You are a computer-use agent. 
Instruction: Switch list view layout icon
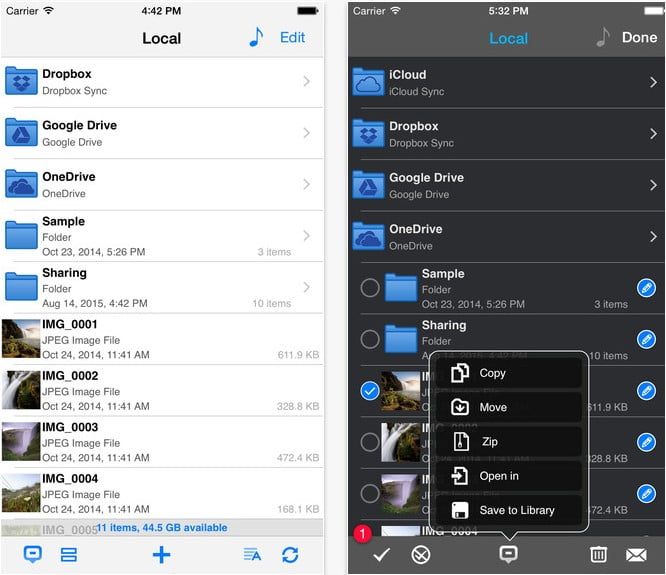tap(69, 555)
